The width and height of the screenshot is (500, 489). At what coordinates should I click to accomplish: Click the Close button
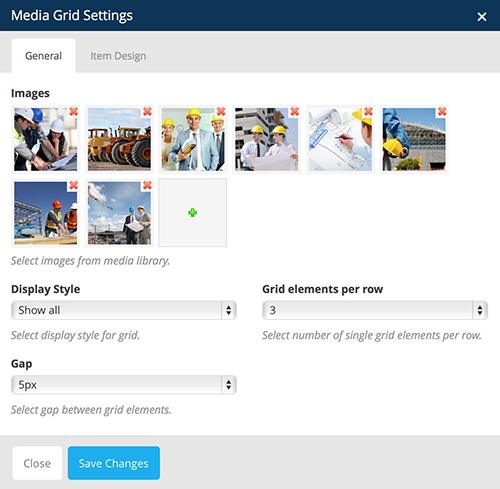point(37,463)
